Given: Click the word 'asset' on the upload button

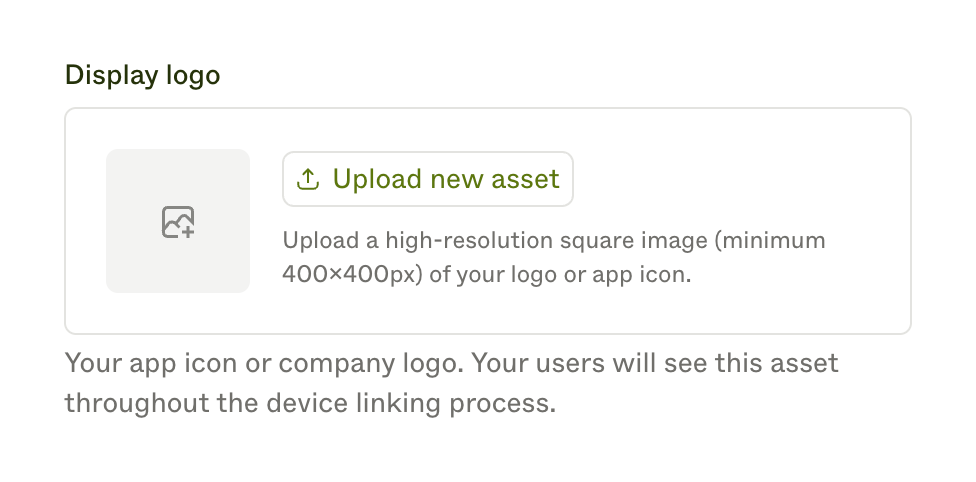Looking at the screenshot, I should [x=525, y=179].
